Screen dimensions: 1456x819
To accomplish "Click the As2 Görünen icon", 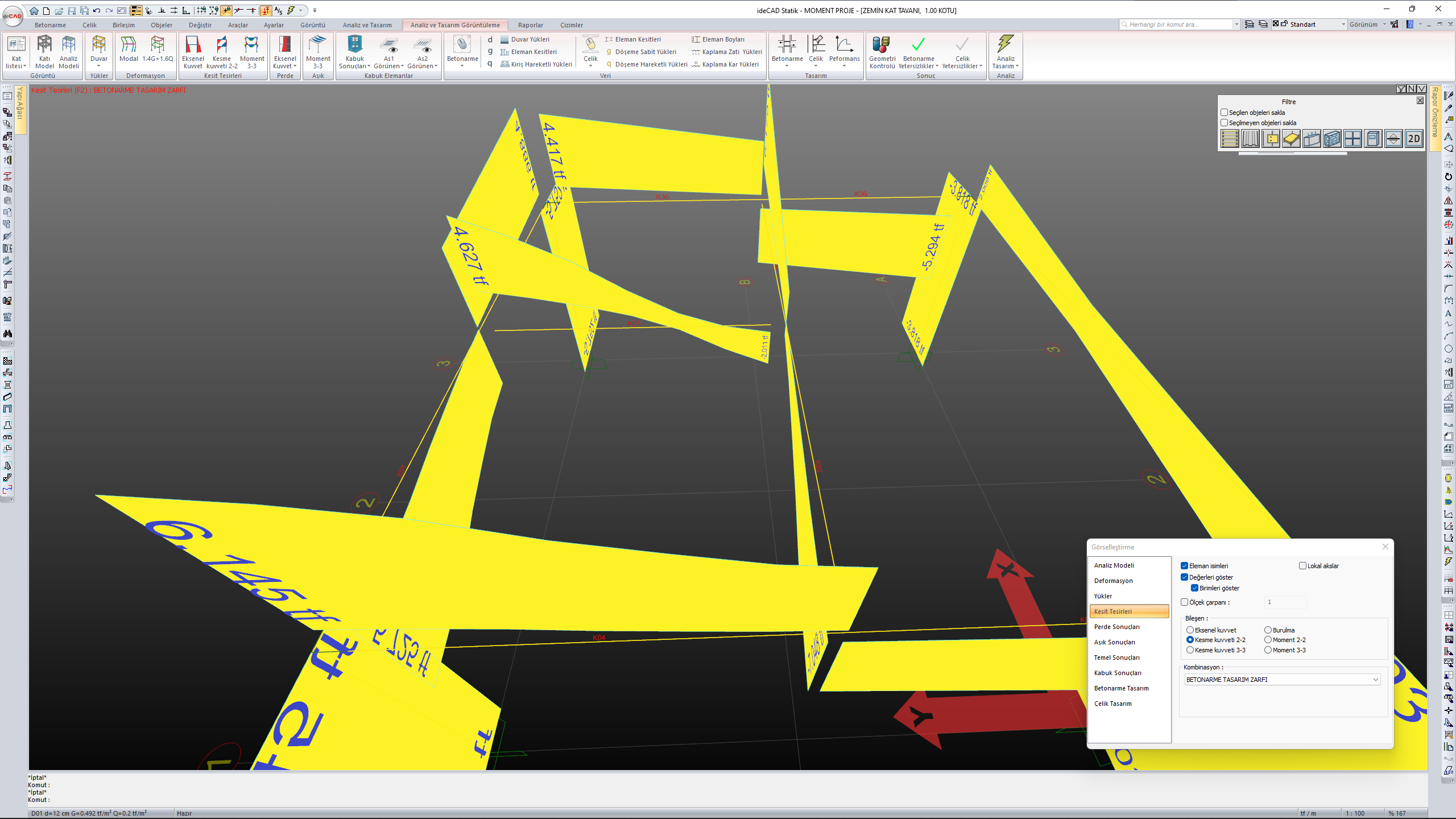I will tap(423, 44).
